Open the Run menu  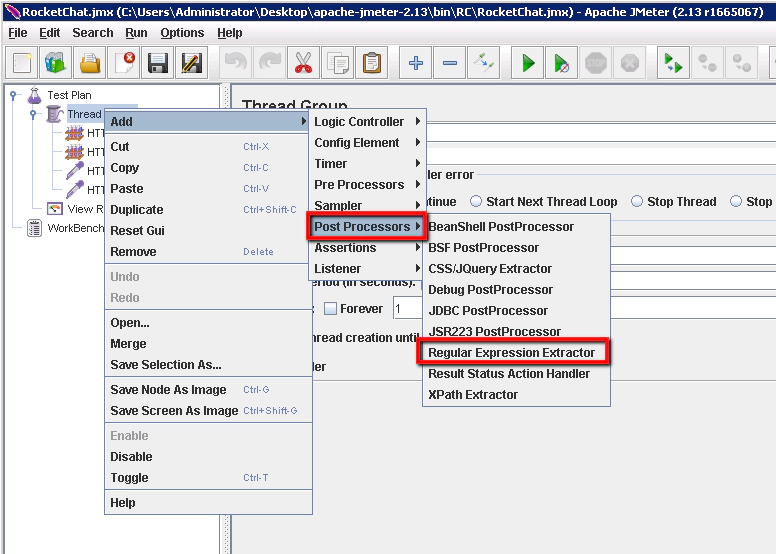[x=136, y=33]
